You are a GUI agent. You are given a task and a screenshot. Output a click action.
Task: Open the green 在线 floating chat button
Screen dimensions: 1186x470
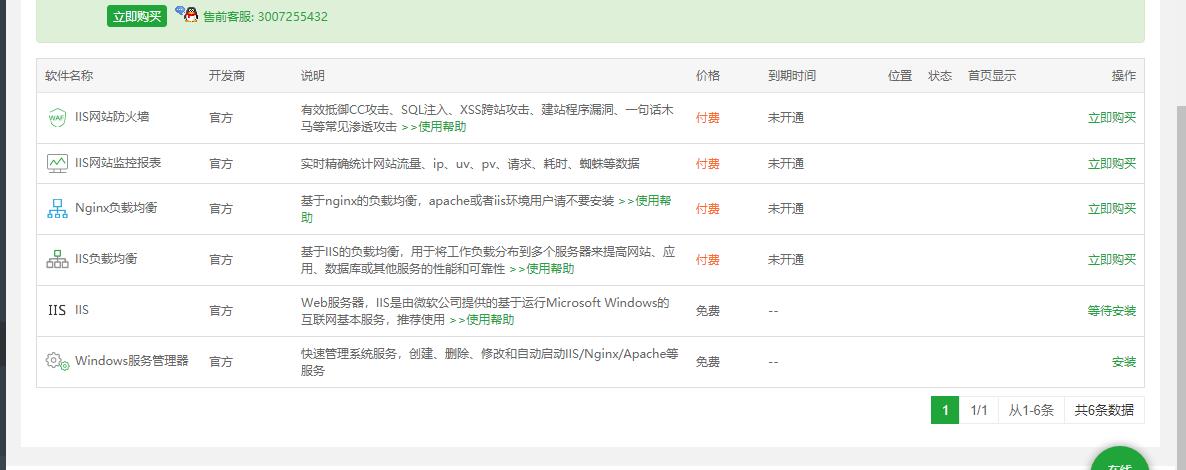pyautogui.click(x=1120, y=459)
